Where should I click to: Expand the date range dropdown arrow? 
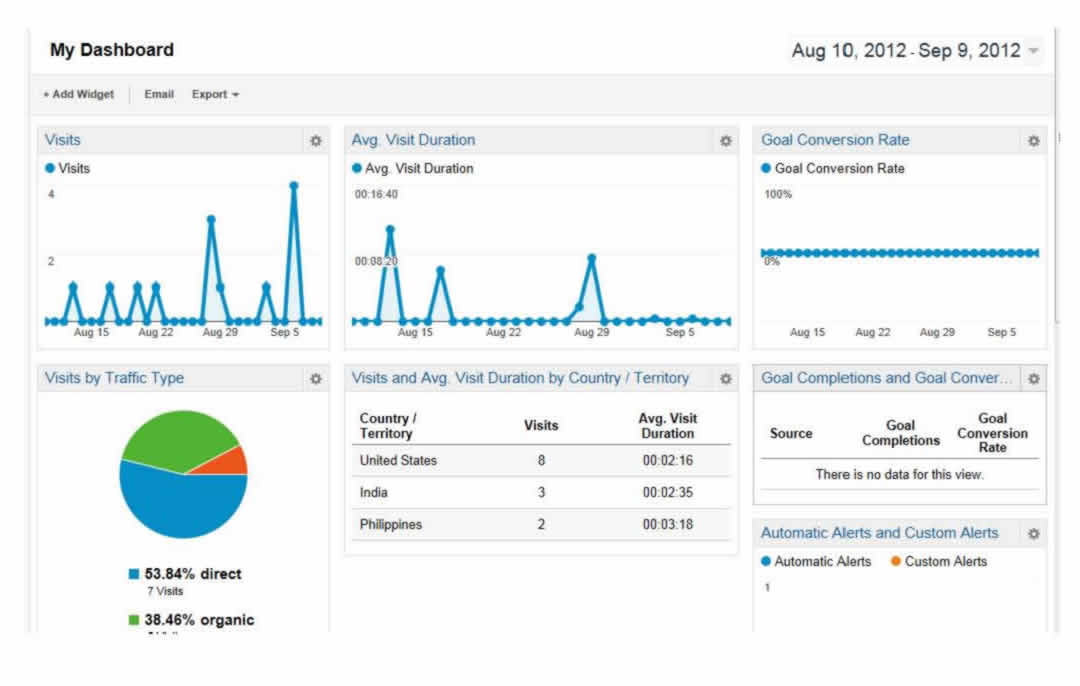[x=1034, y=51]
